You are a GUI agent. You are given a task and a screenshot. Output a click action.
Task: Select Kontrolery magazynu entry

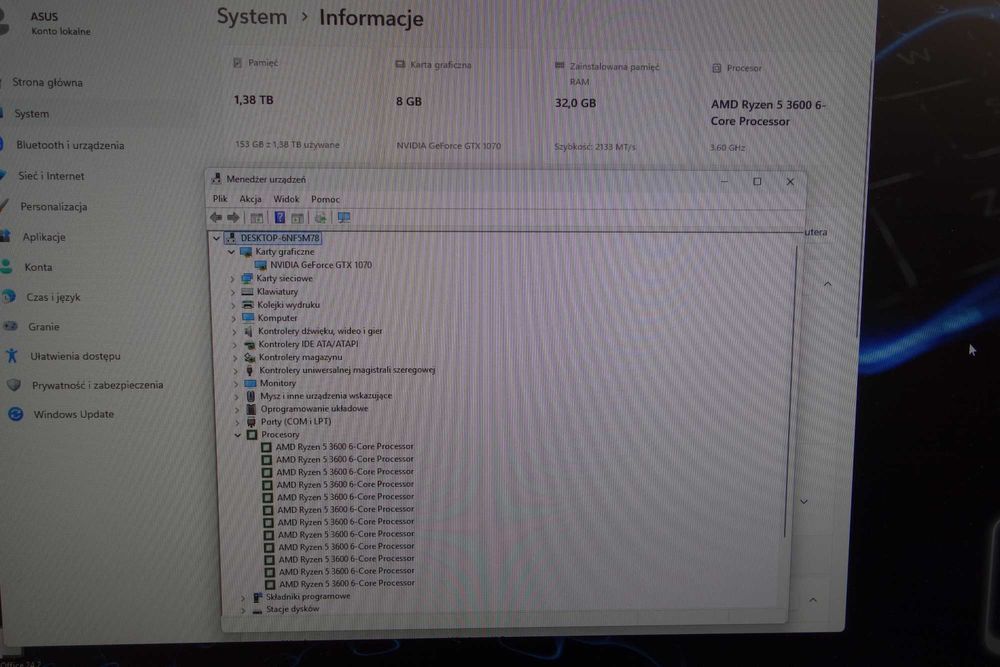(300, 357)
